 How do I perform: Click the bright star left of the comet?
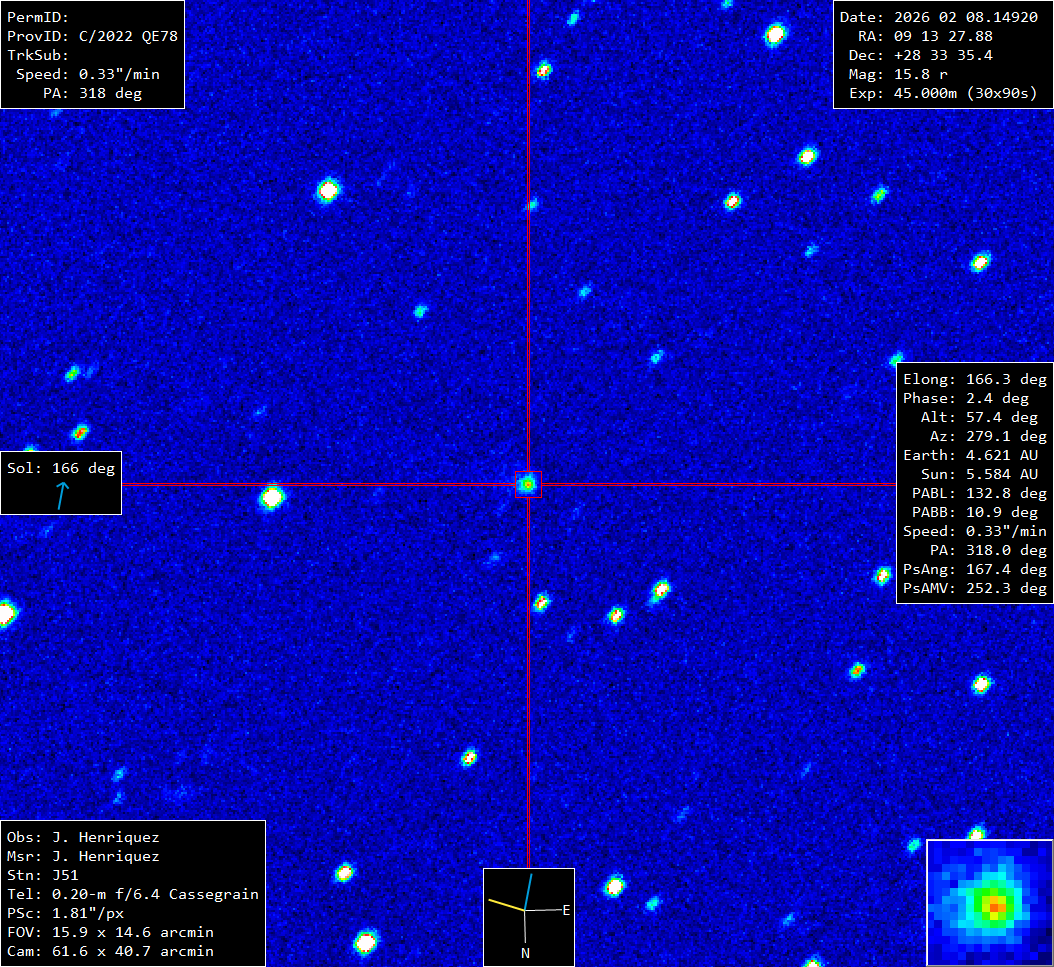click(x=272, y=496)
